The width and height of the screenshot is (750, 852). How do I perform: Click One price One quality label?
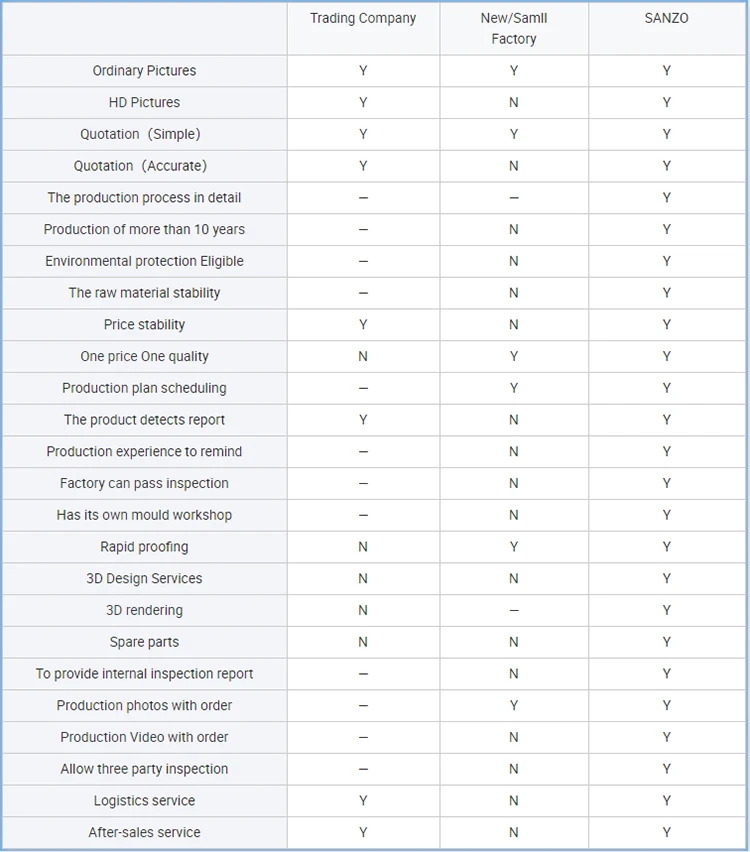[144, 356]
